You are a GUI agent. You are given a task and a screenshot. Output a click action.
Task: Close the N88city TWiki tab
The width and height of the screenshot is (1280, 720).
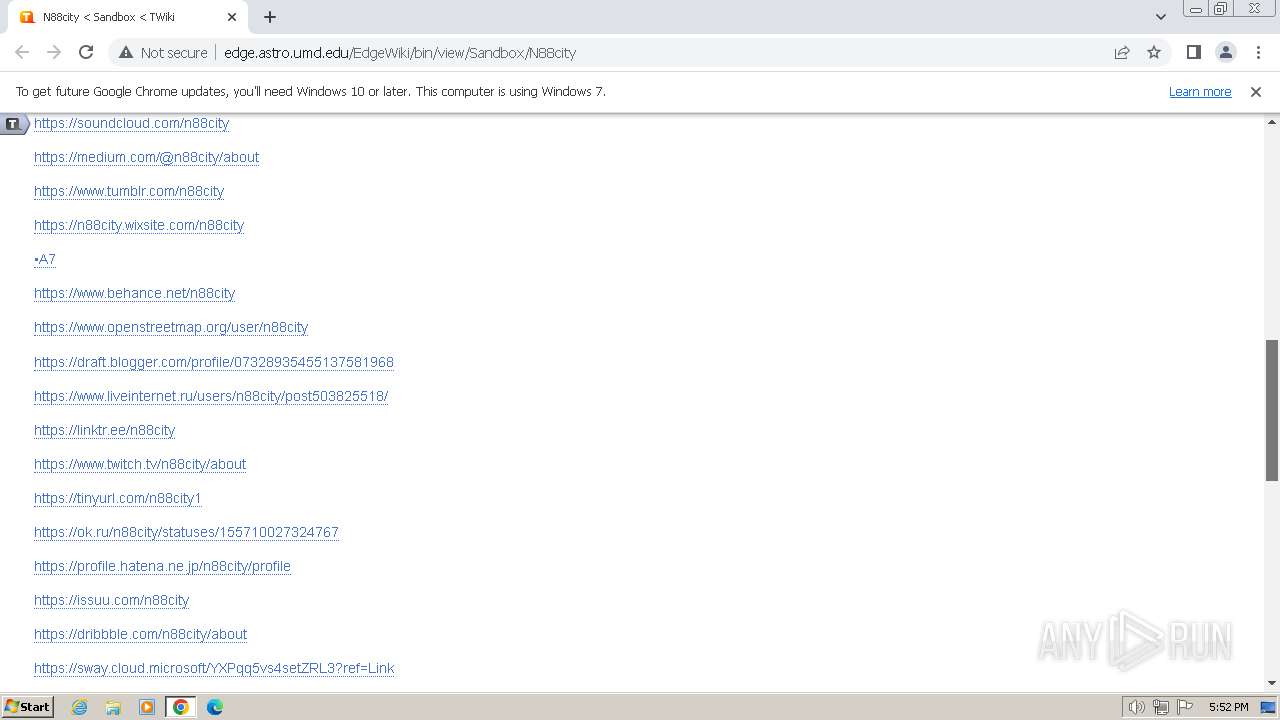(232, 17)
